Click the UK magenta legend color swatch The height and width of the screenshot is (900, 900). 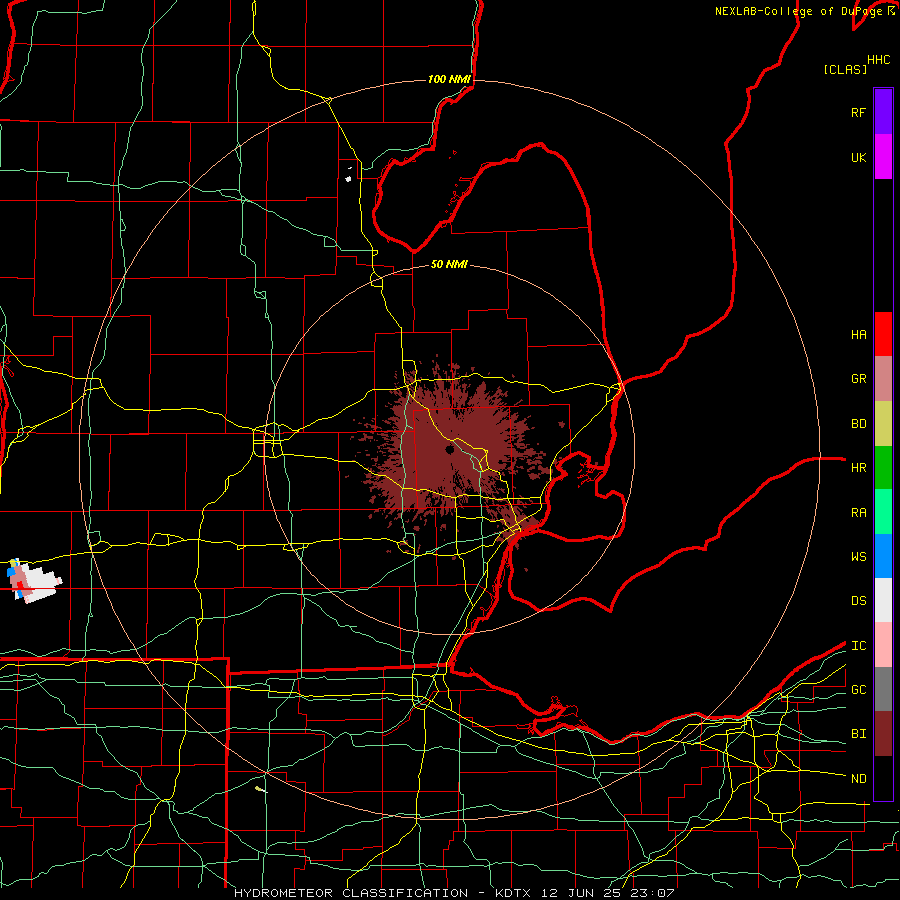tap(883, 157)
